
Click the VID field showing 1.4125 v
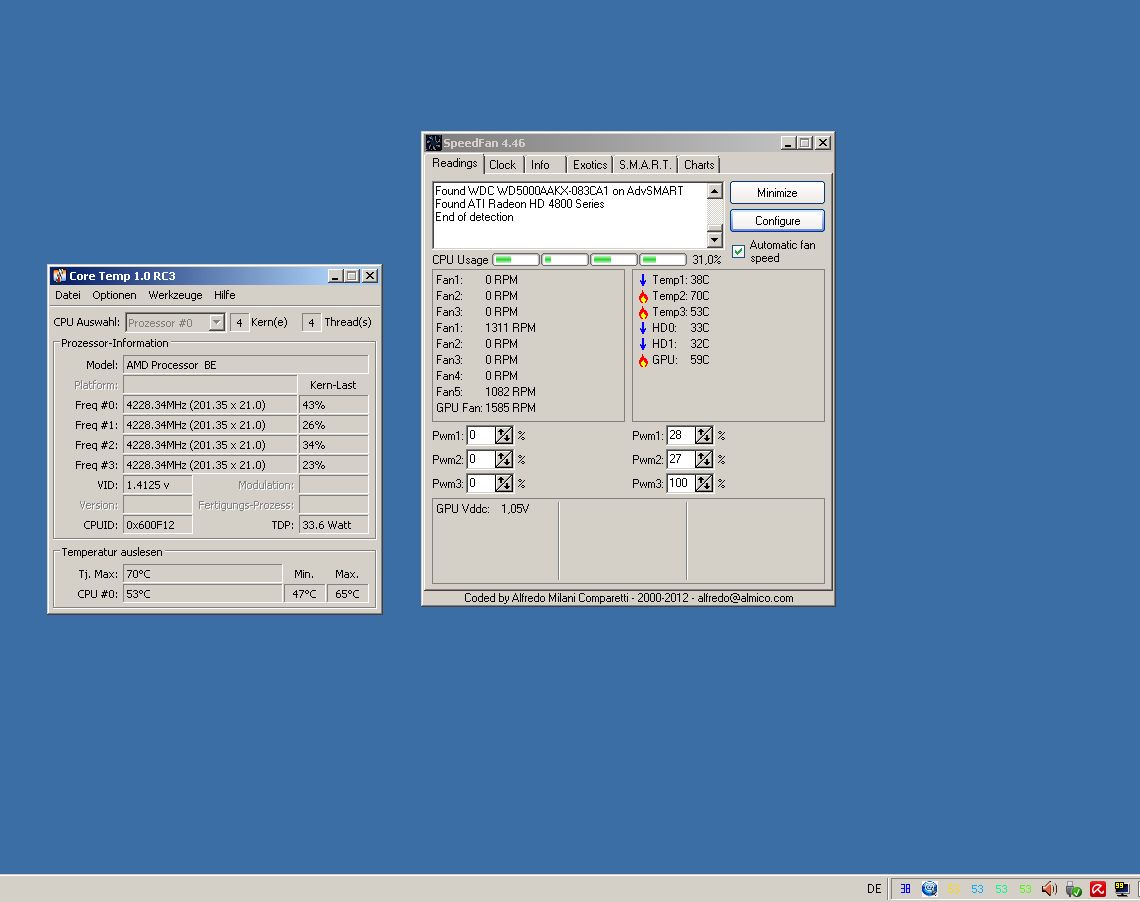[158, 485]
